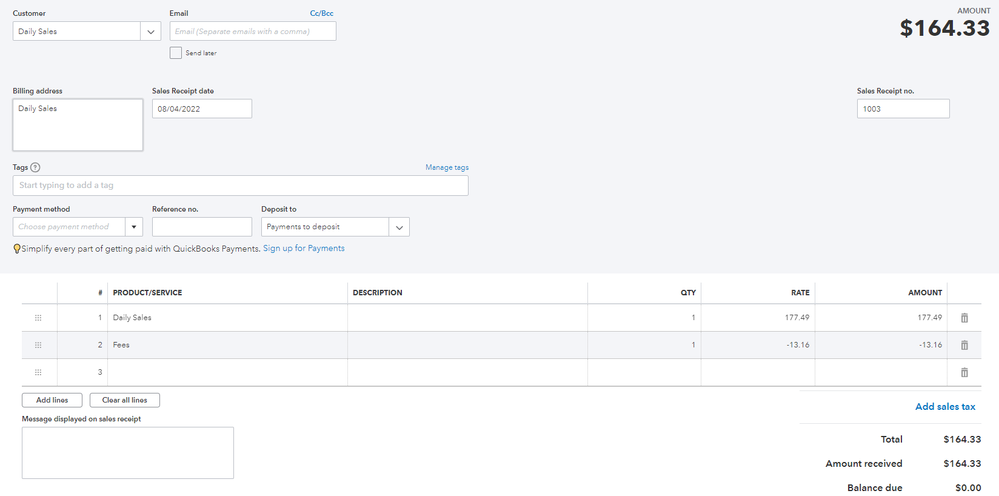Select the Daily Sales product cell
The image size is (999, 496).
click(x=227, y=318)
